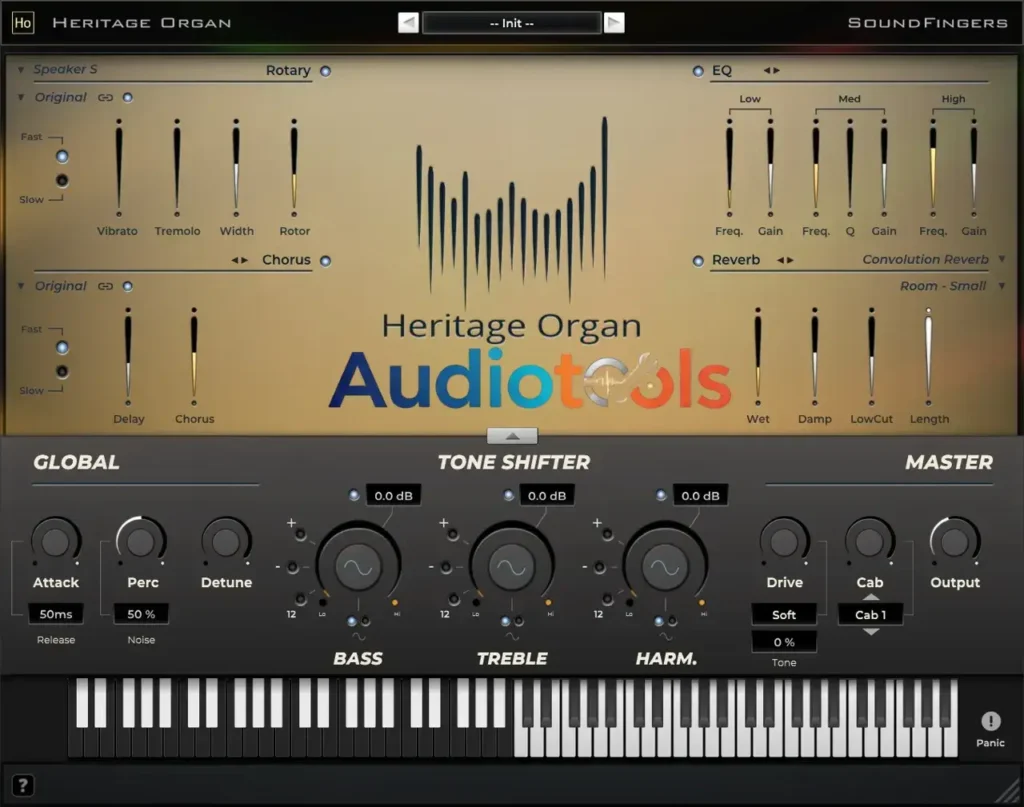
Task: Click the Soft drive mode button
Action: (x=784, y=614)
